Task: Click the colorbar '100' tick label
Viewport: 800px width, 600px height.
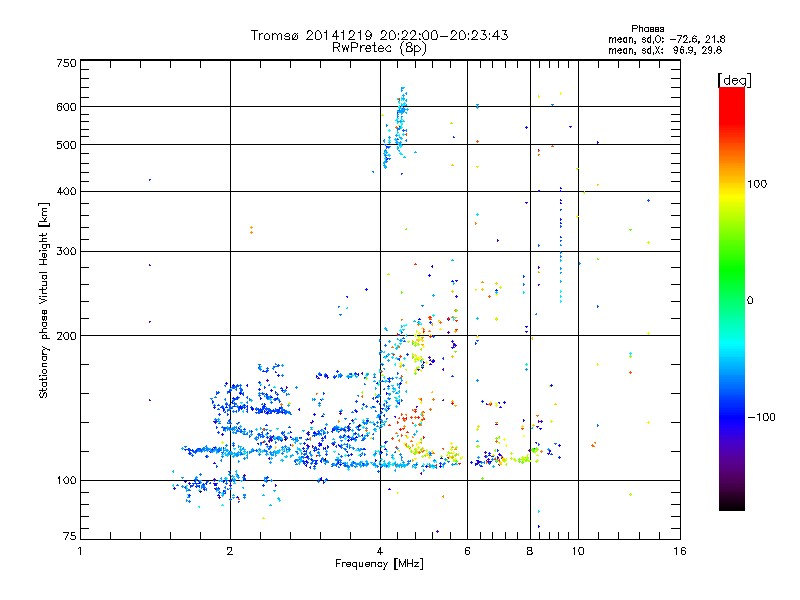Action: pyautogui.click(x=757, y=184)
